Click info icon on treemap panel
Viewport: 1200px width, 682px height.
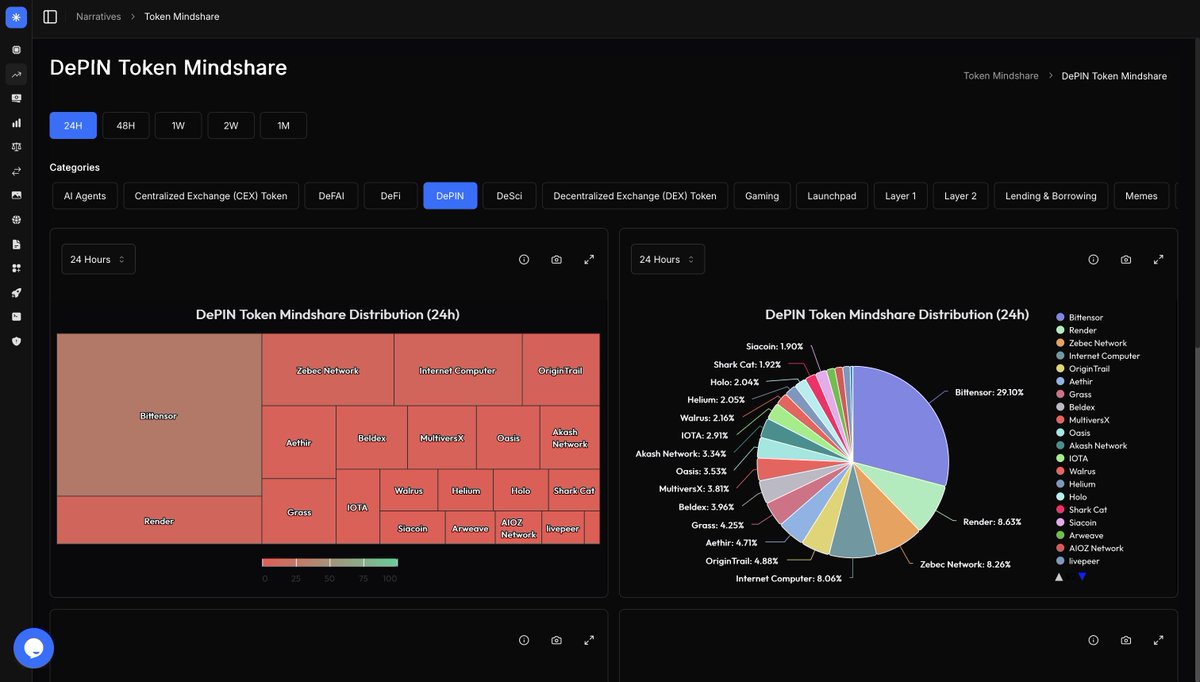pyautogui.click(x=524, y=259)
